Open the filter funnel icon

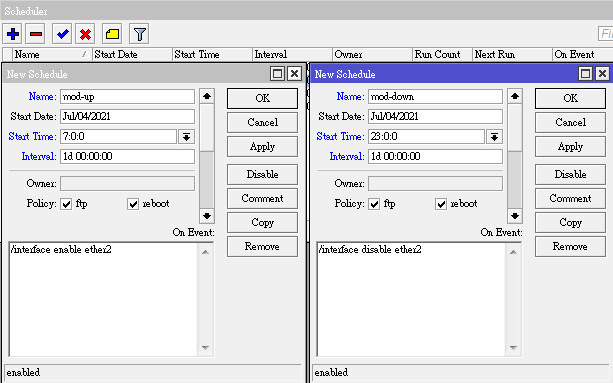[140, 34]
